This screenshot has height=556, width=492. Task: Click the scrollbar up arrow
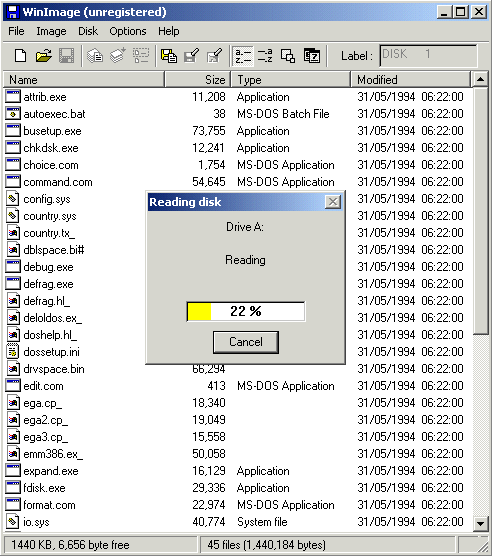tap(481, 79)
